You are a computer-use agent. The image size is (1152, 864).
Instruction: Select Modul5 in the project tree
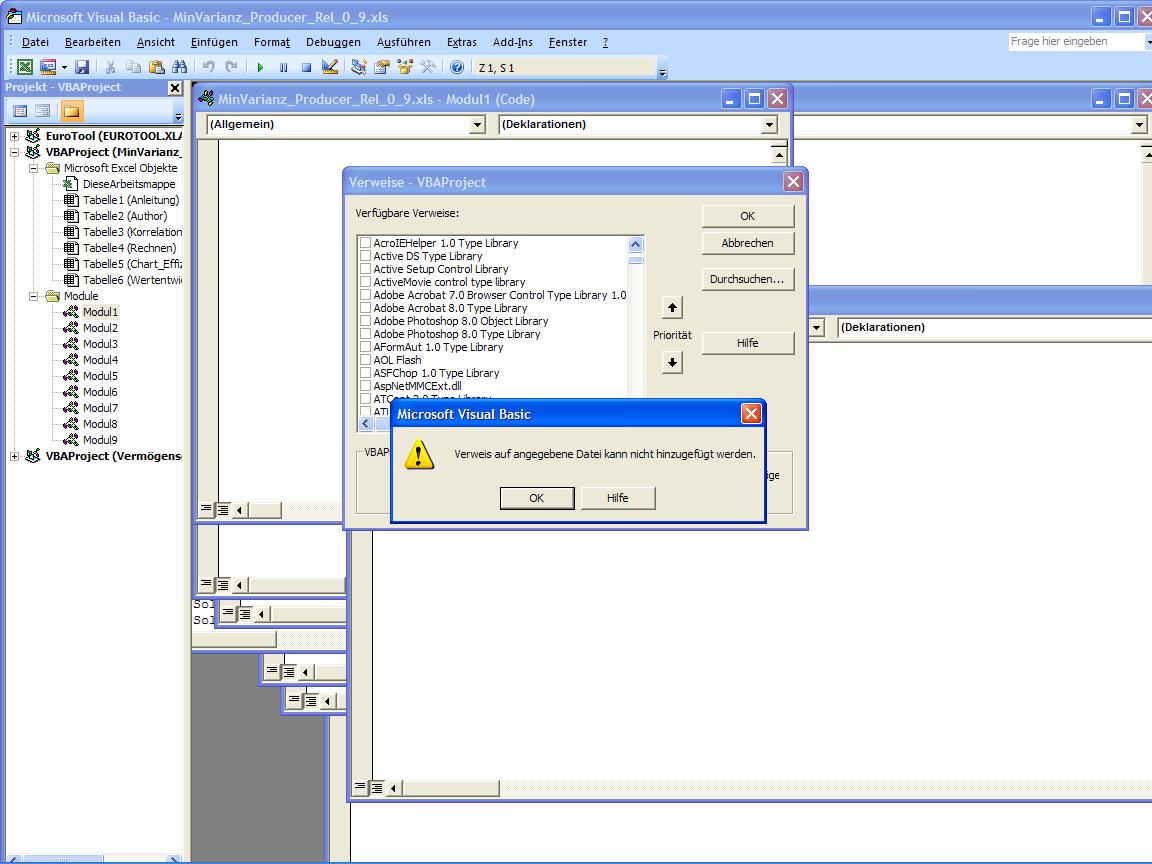[100, 376]
